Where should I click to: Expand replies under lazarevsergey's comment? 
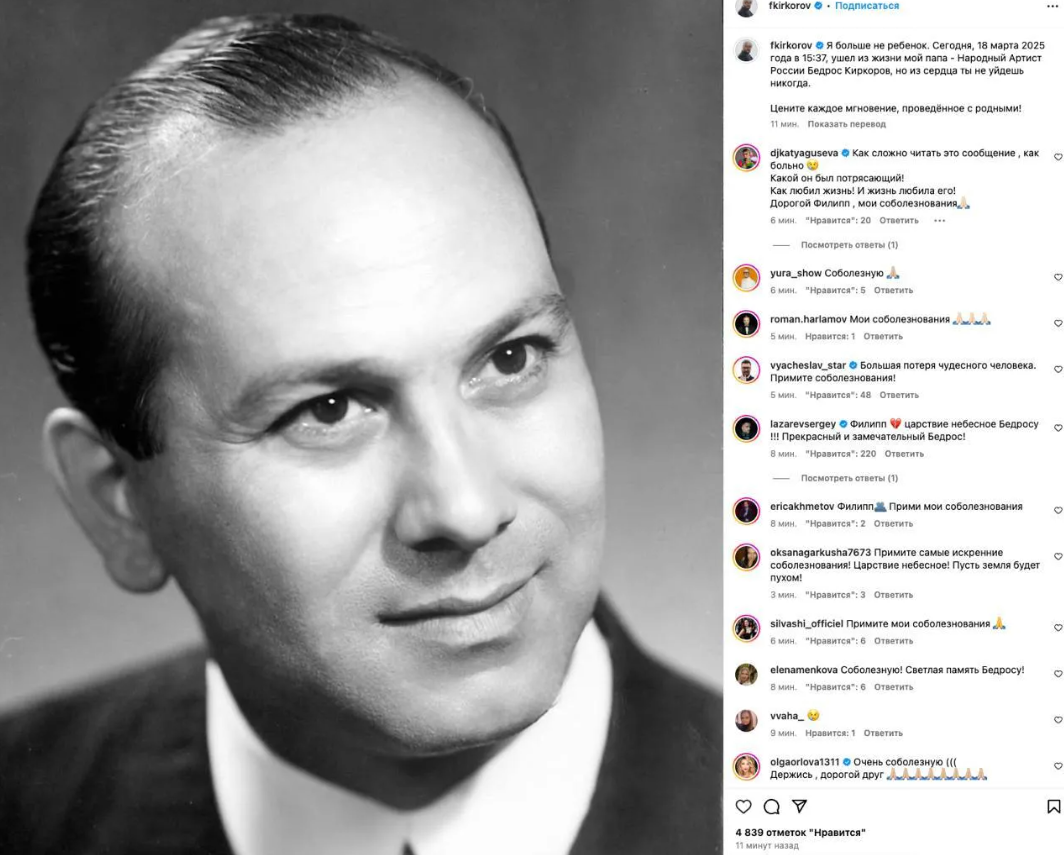(x=849, y=478)
